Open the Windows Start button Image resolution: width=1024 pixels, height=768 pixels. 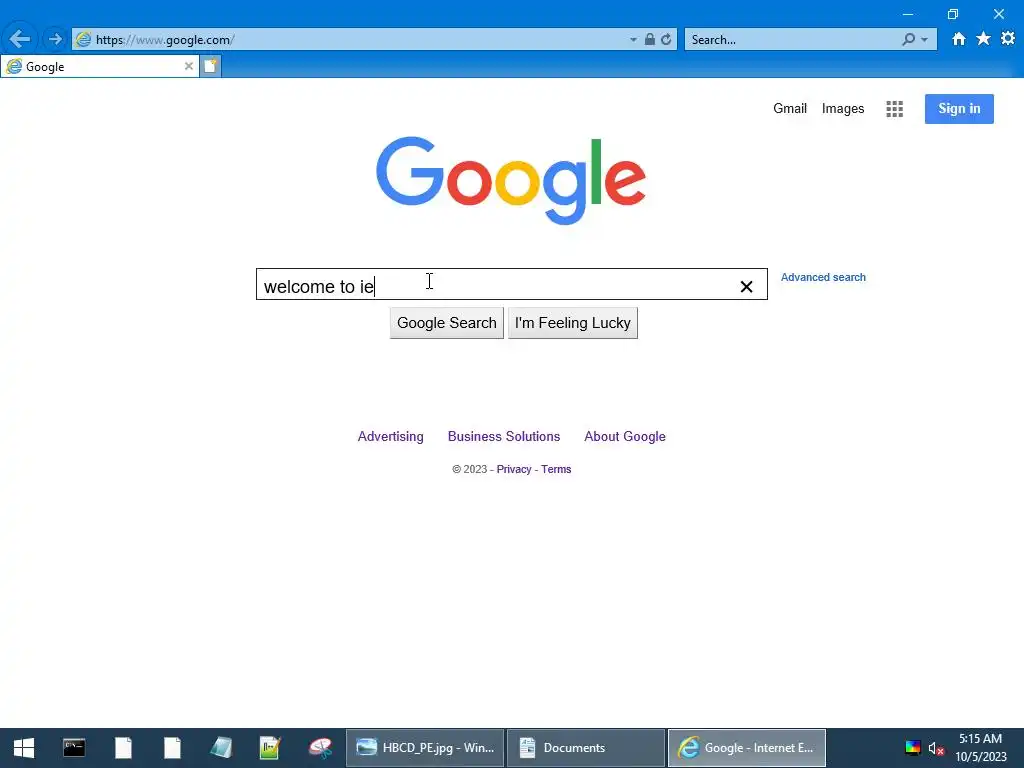tap(24, 748)
